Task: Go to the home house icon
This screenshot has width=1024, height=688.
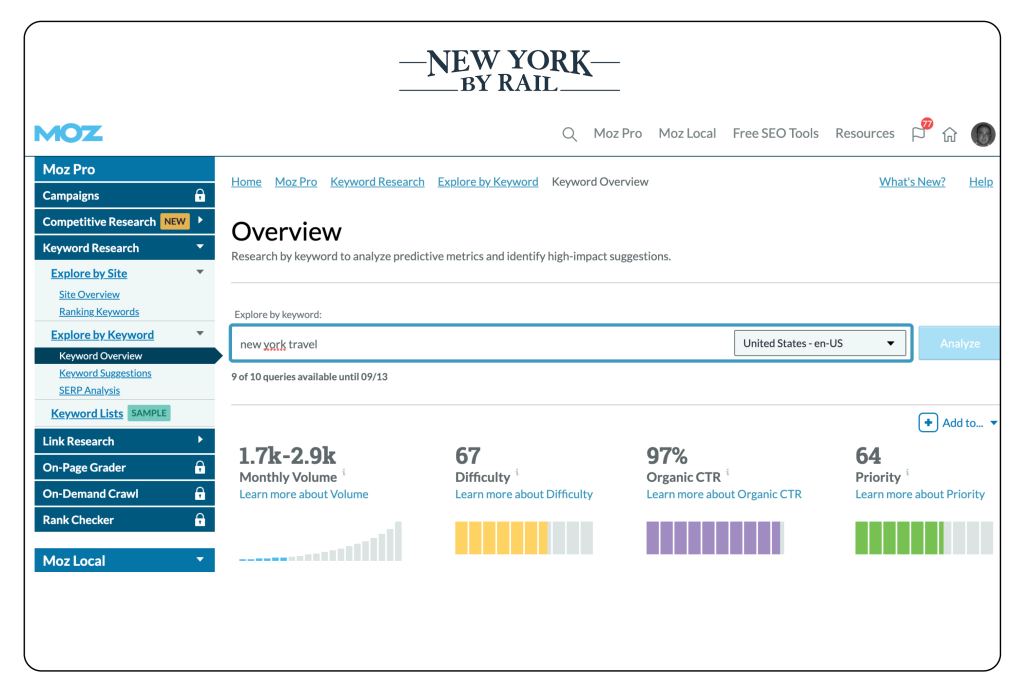Action: tap(953, 134)
